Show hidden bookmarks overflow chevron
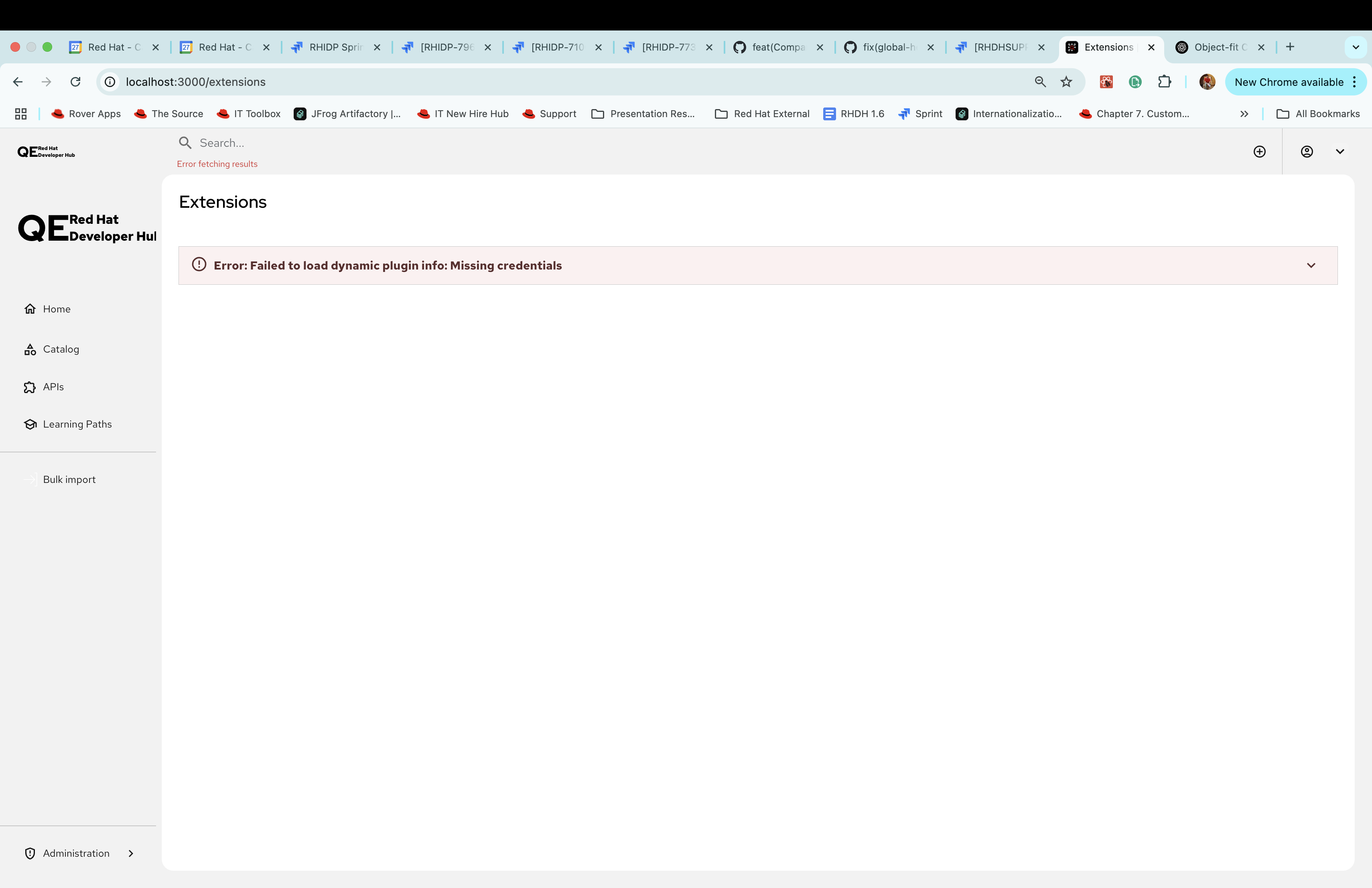Viewport: 1372px width, 888px height. pos(1244,114)
